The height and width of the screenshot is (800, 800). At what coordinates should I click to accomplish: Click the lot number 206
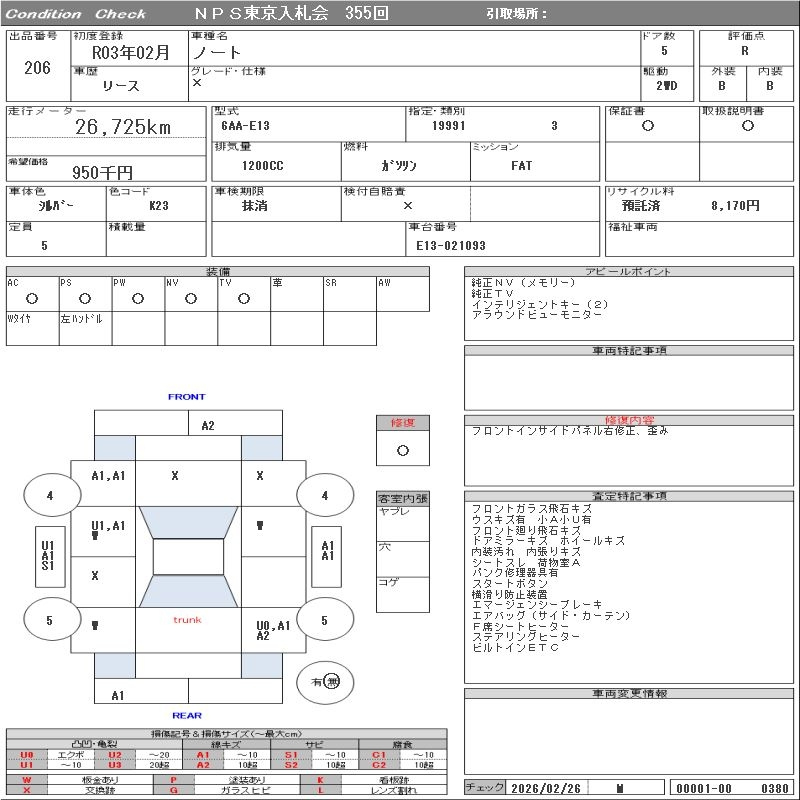tap(37, 68)
